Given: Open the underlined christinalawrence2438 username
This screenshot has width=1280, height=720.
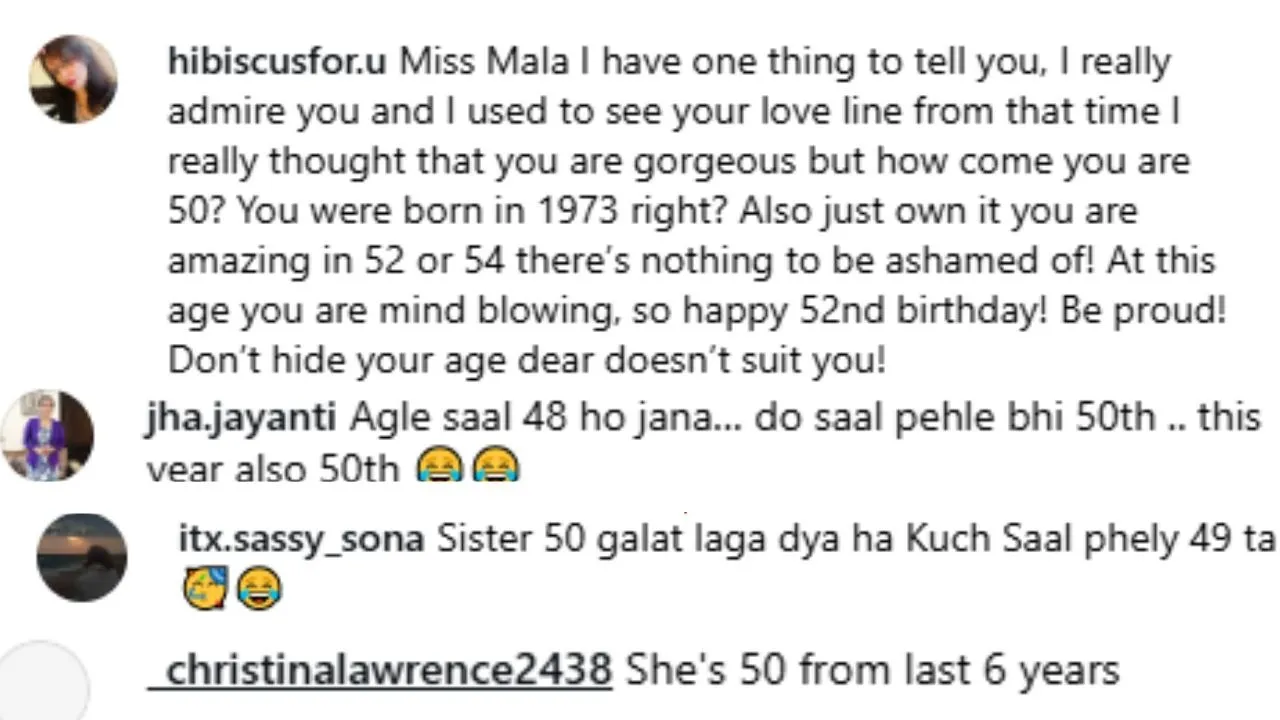Looking at the screenshot, I should 388,670.
